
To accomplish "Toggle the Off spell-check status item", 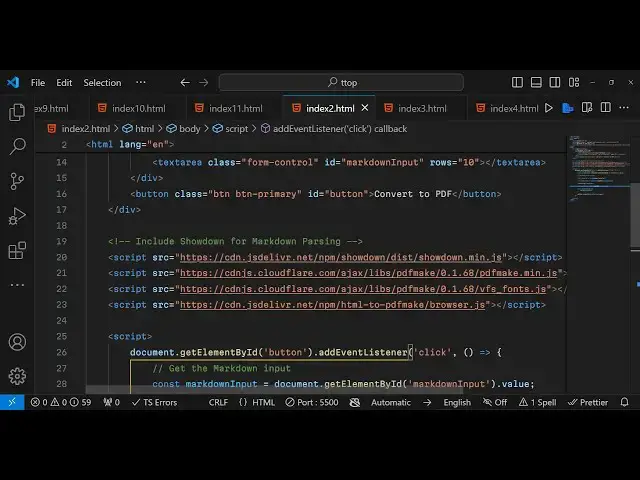I will (x=495, y=402).
